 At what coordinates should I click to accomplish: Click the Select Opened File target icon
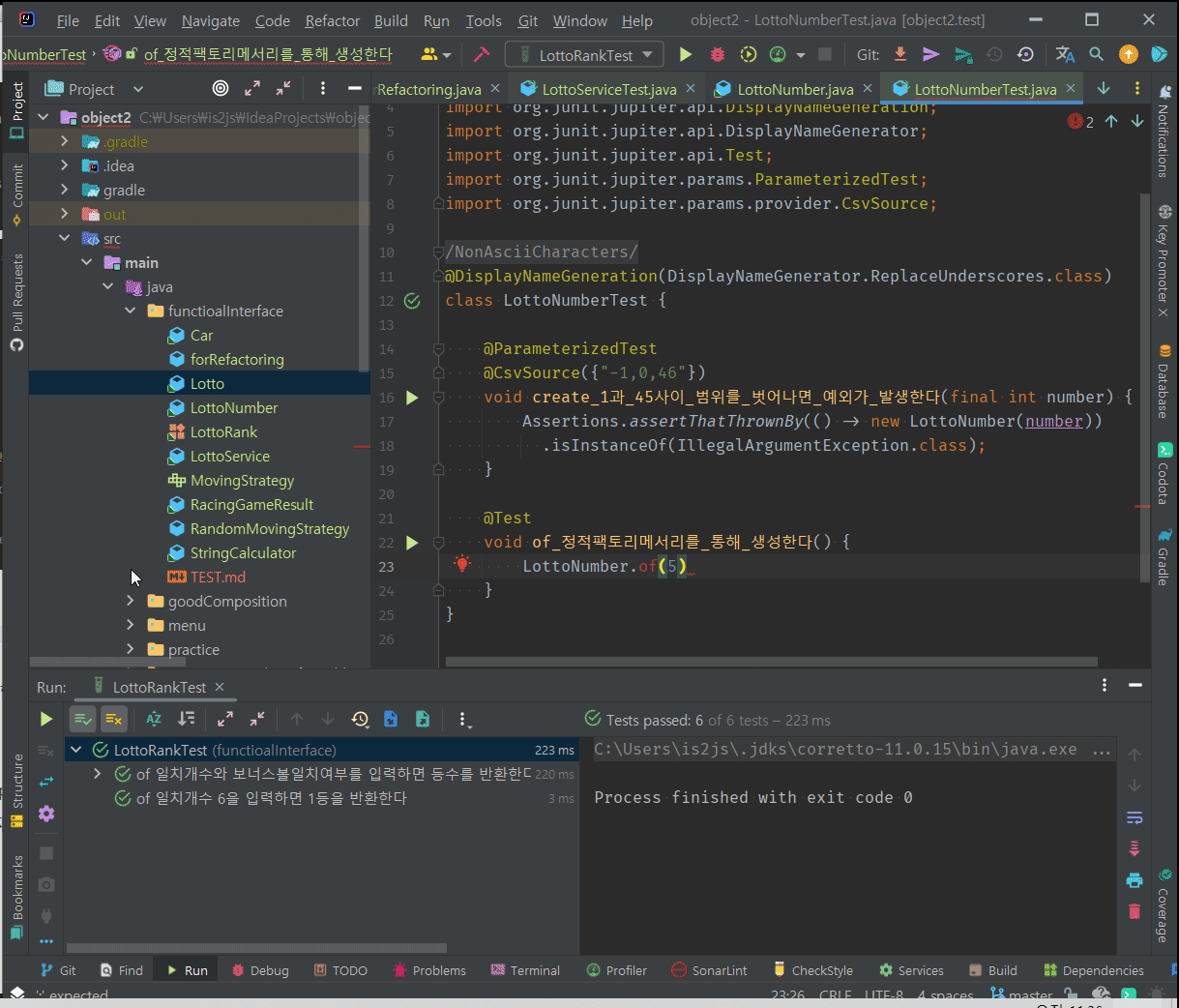coord(221,89)
